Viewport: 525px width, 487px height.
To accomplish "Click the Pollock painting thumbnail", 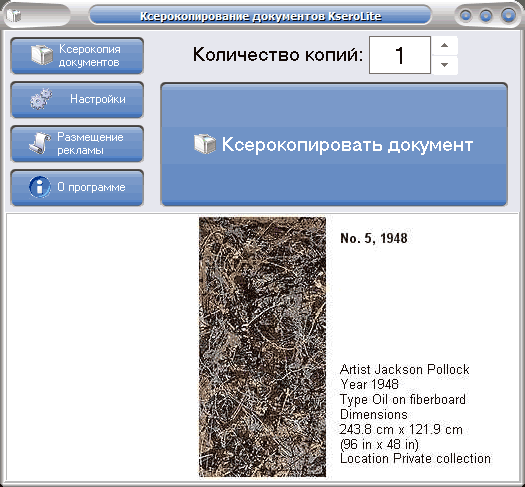I will pos(262,347).
